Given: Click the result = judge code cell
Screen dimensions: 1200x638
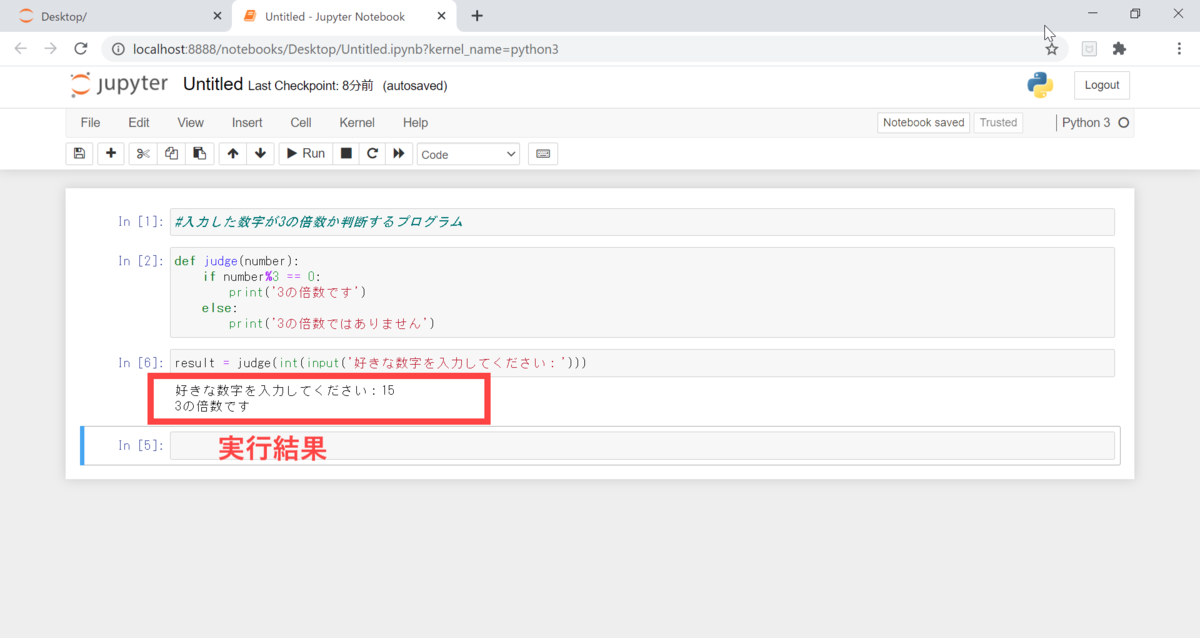Looking at the screenshot, I should click(642, 362).
